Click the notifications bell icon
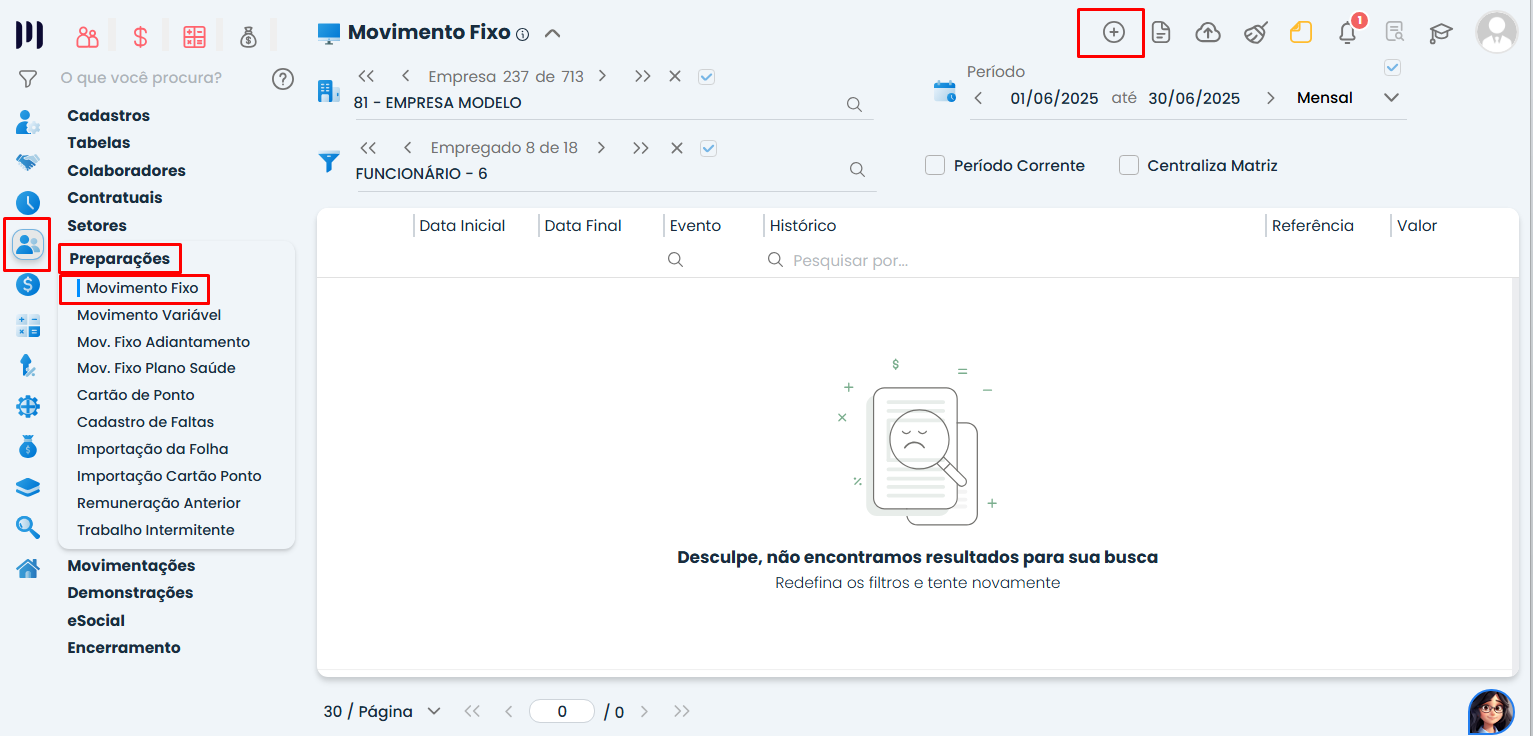 (x=1347, y=33)
